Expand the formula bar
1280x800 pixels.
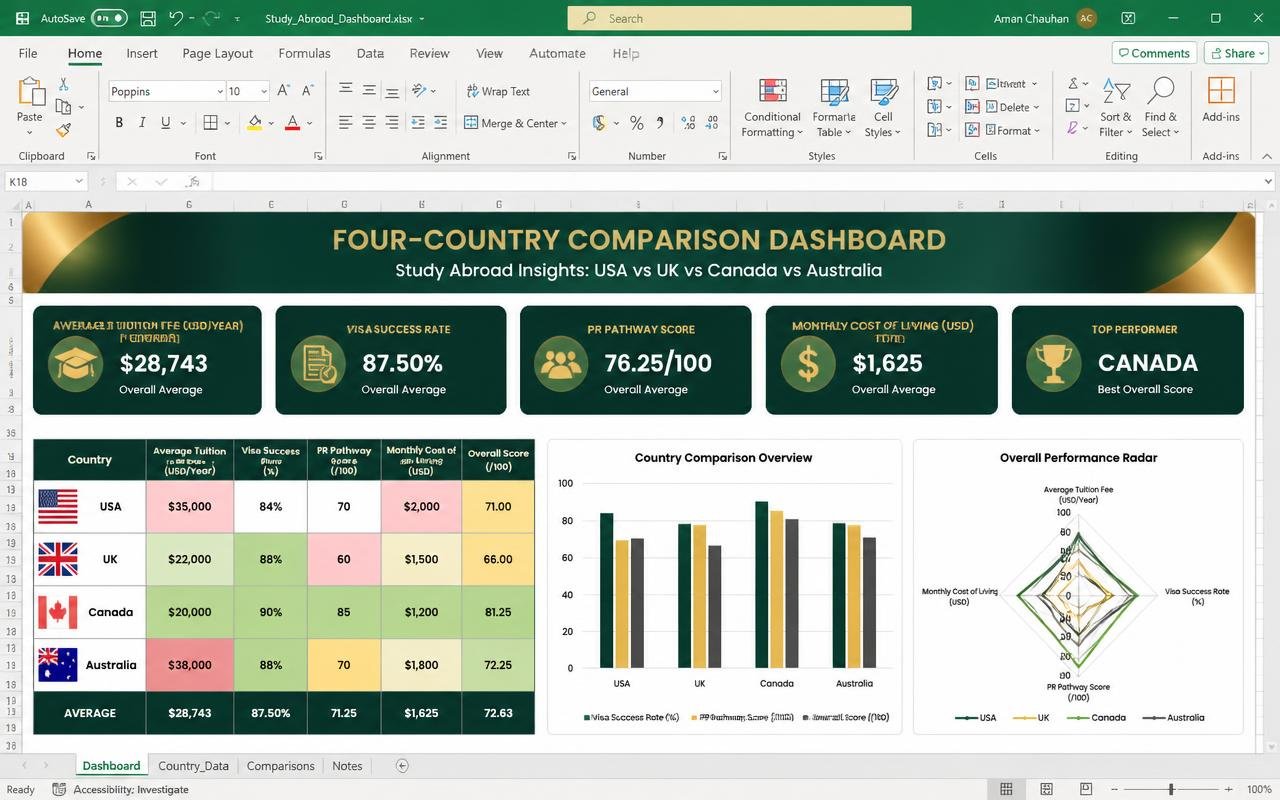click(1269, 182)
